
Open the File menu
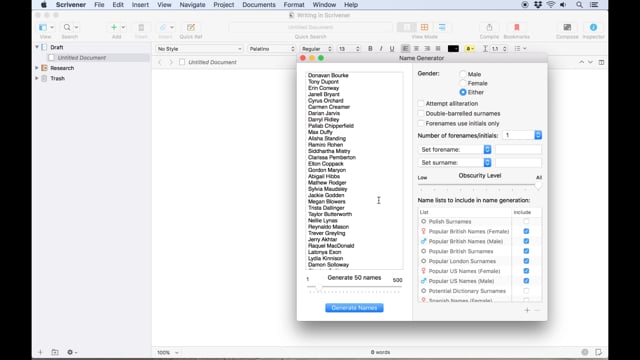(99, 5)
